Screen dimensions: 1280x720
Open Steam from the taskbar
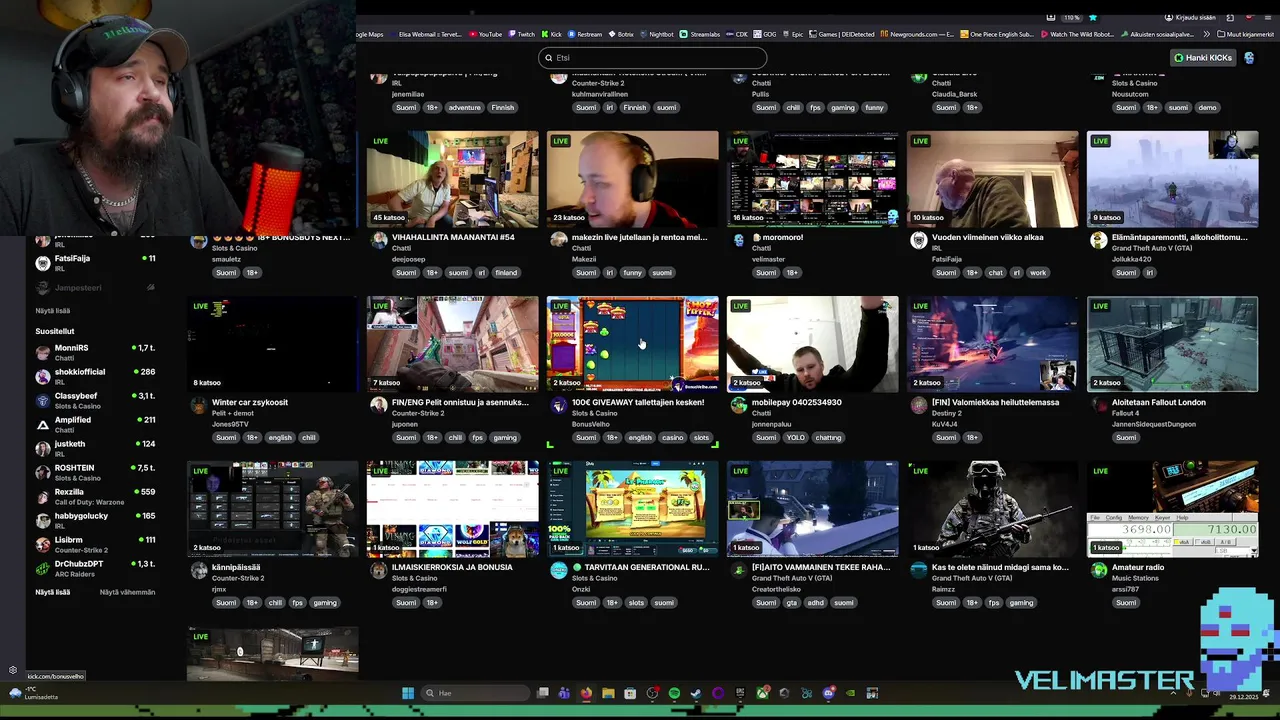point(696,693)
